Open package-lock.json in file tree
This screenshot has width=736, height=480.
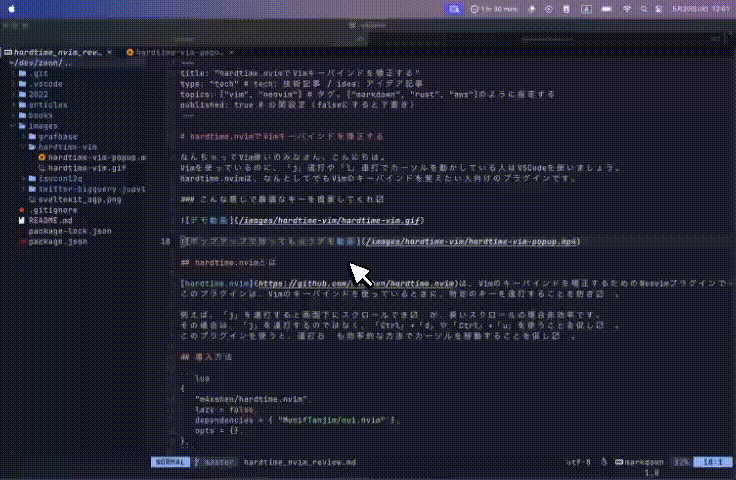tap(70, 231)
